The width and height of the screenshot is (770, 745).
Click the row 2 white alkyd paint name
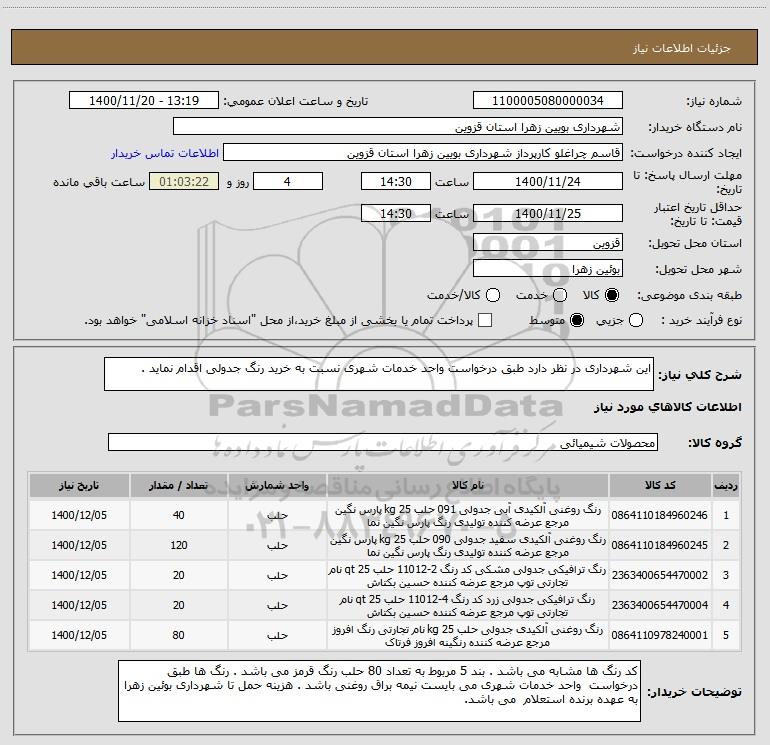click(x=468, y=546)
